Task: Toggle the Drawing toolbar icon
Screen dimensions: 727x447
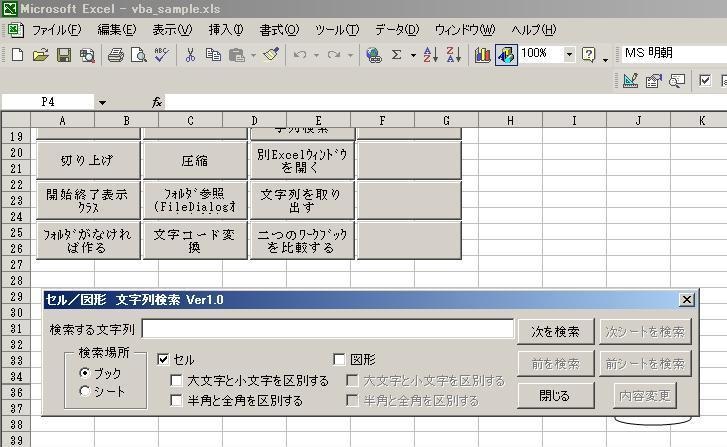Action: (x=506, y=55)
